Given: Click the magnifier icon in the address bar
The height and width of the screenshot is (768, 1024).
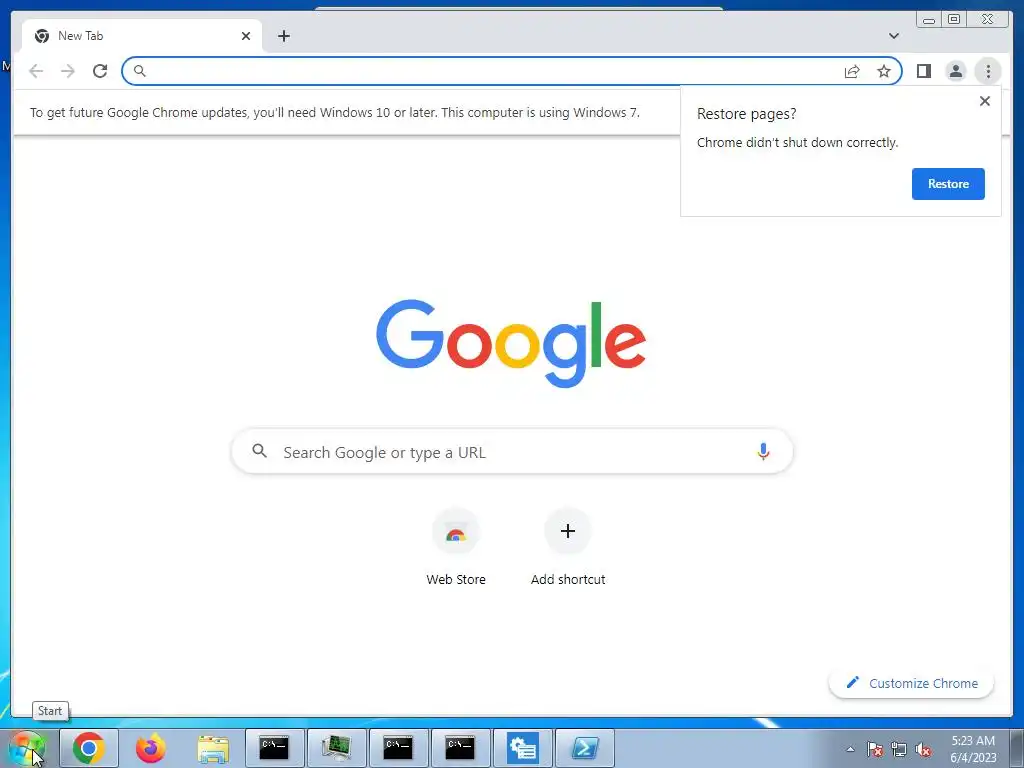Looking at the screenshot, I should pos(139,71).
